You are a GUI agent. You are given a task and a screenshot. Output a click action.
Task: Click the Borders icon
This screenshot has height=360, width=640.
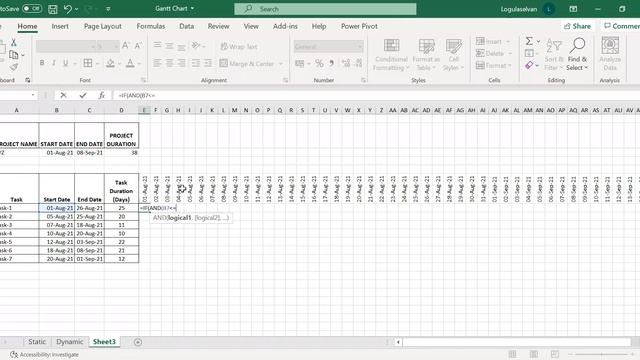pos(88,63)
